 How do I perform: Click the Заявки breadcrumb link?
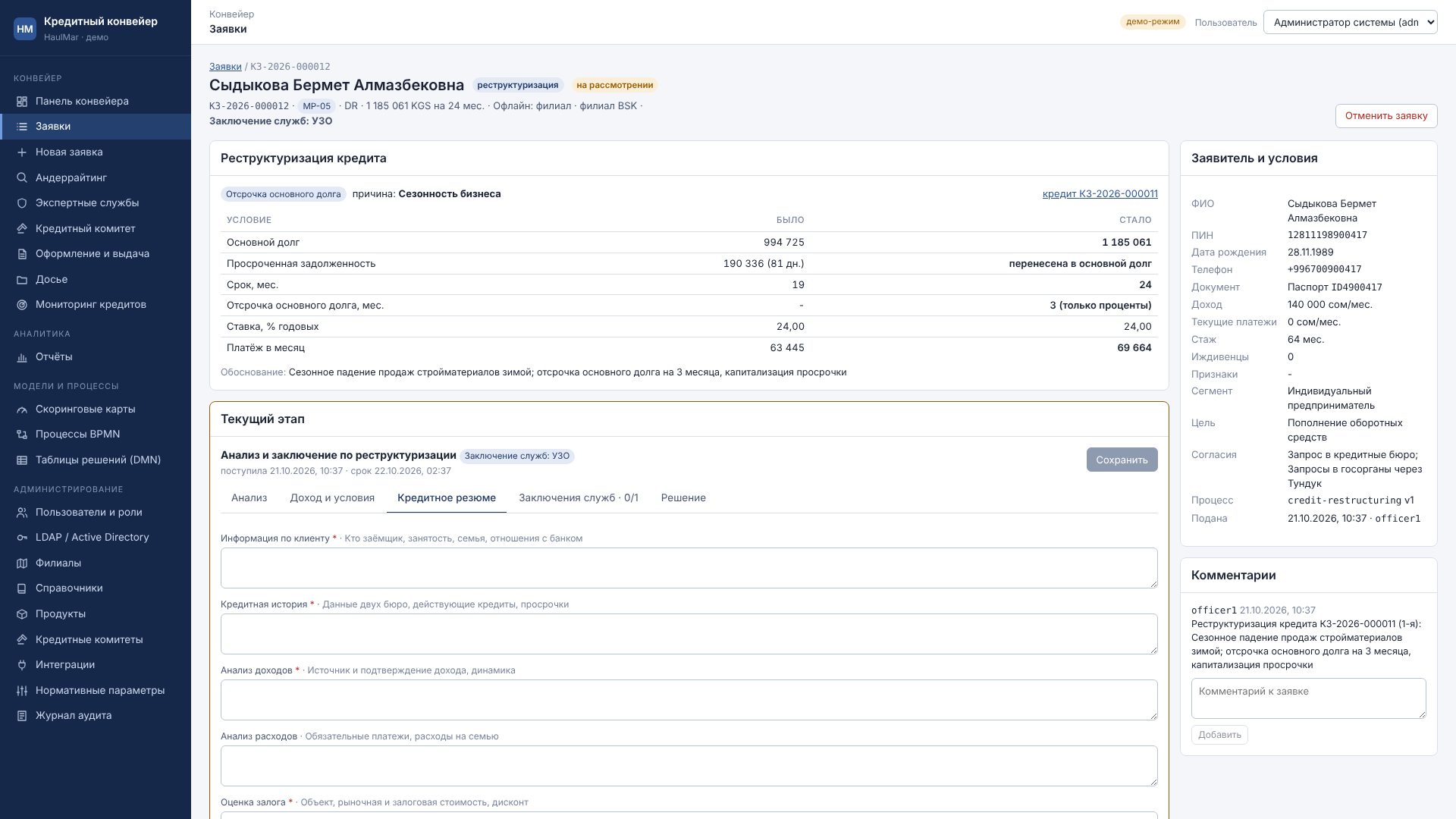coord(225,67)
